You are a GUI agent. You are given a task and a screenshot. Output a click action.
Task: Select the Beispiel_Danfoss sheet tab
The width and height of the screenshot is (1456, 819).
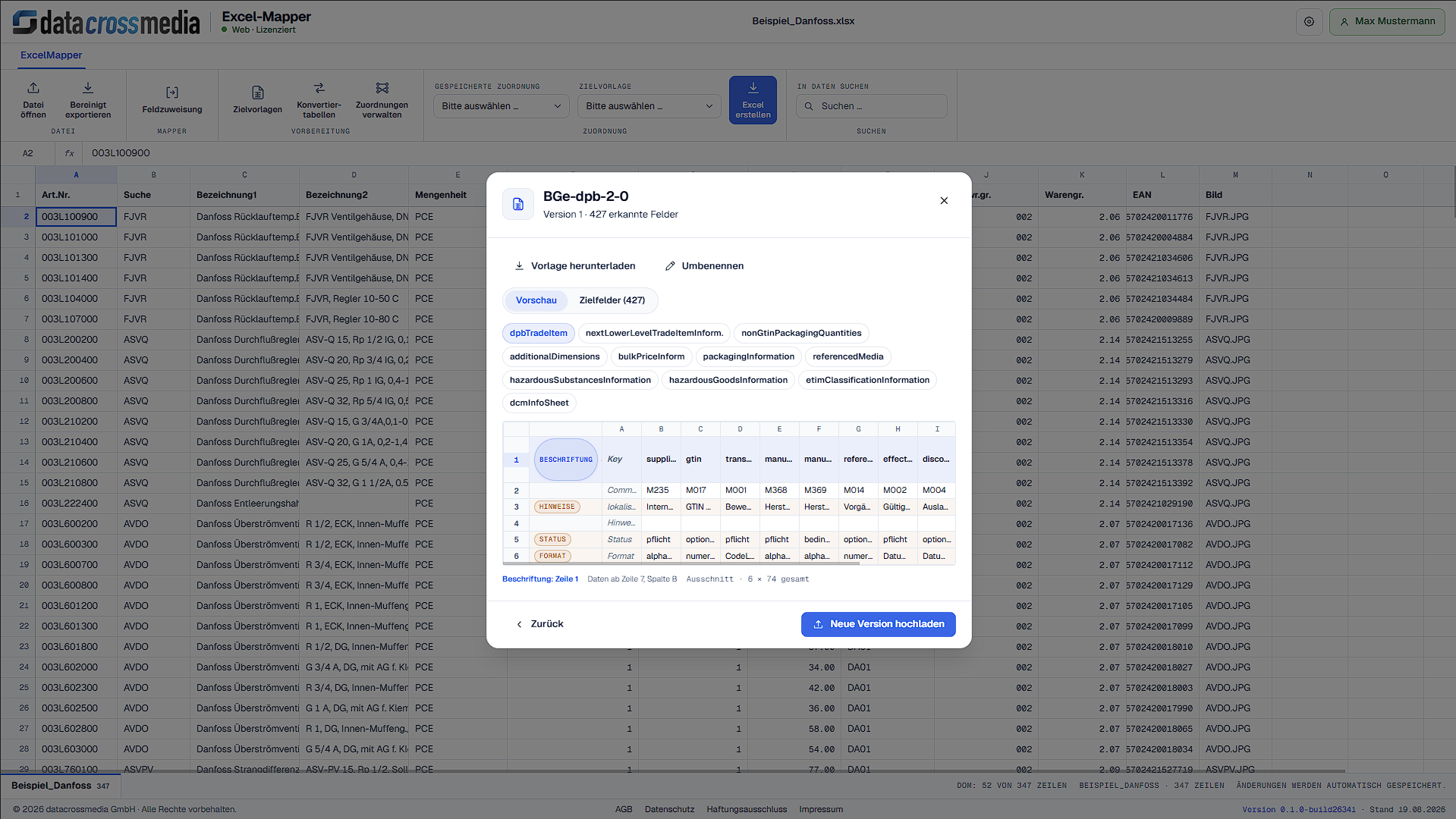tap(60, 786)
